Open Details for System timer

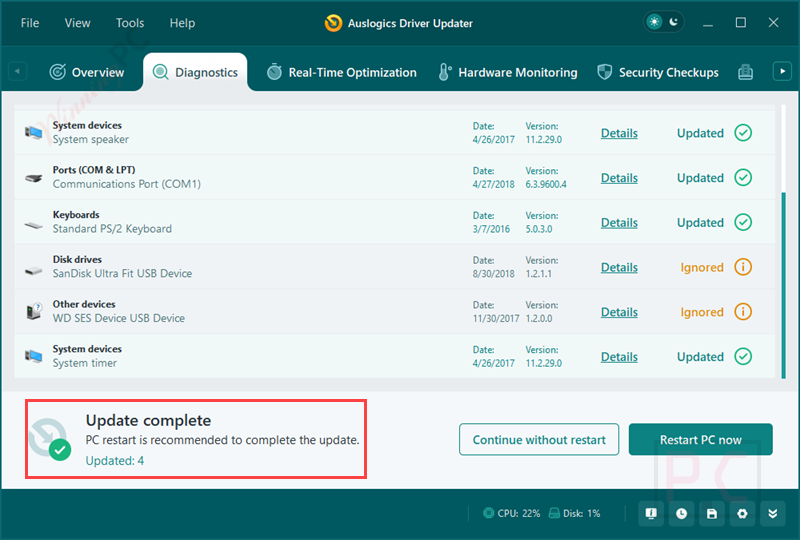(619, 357)
